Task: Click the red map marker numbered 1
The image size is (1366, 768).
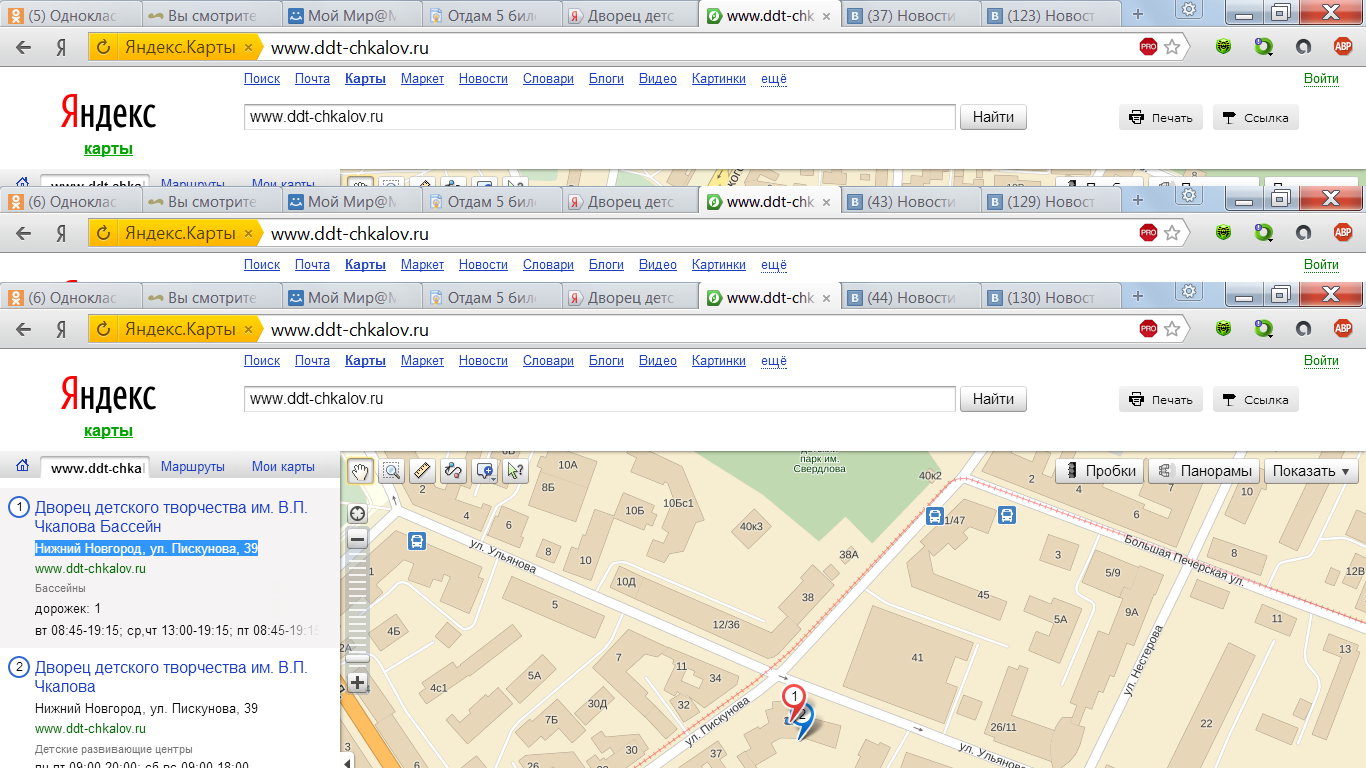Action: click(x=793, y=697)
